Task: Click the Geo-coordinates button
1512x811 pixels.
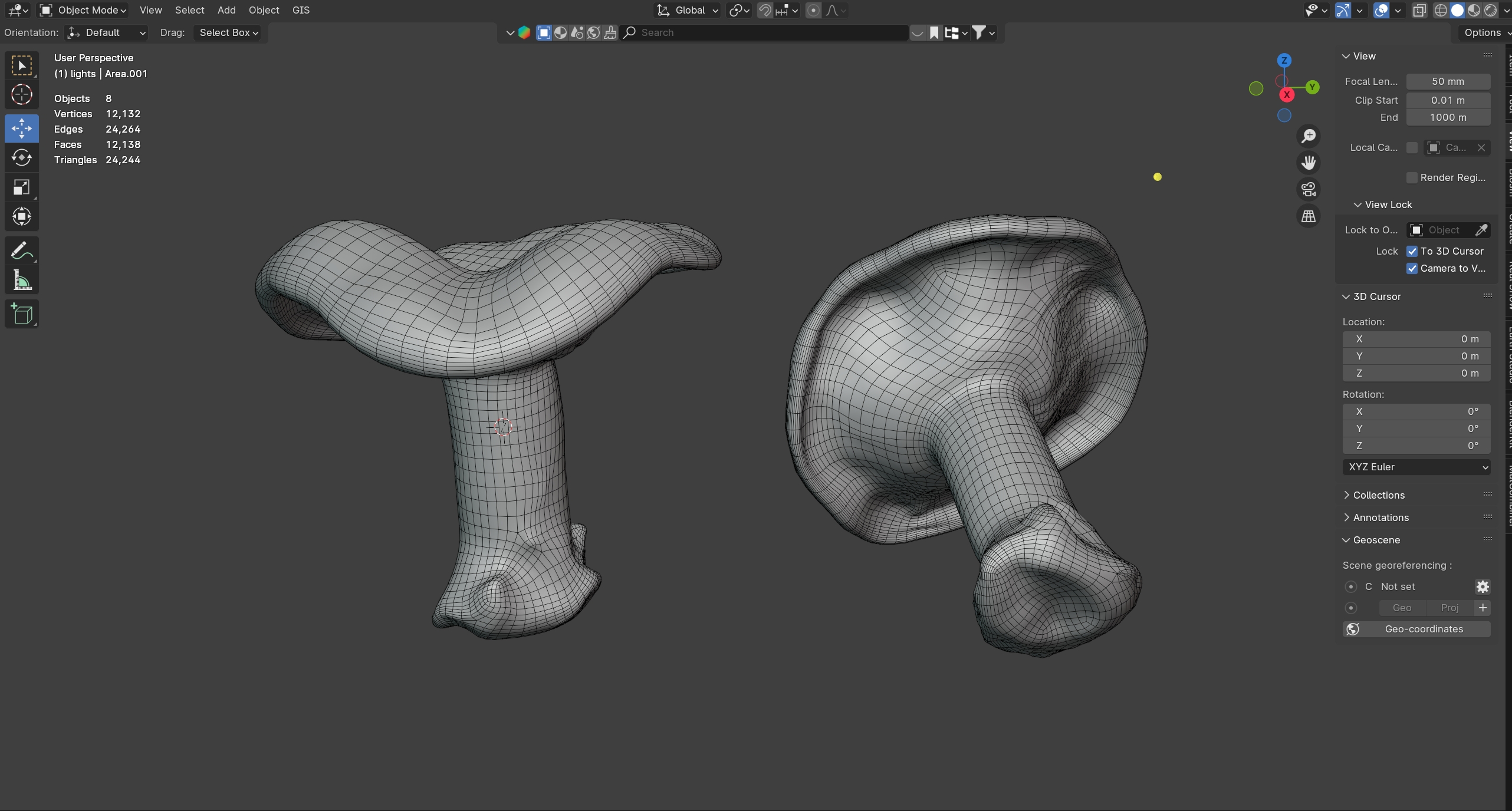Action: point(1416,629)
